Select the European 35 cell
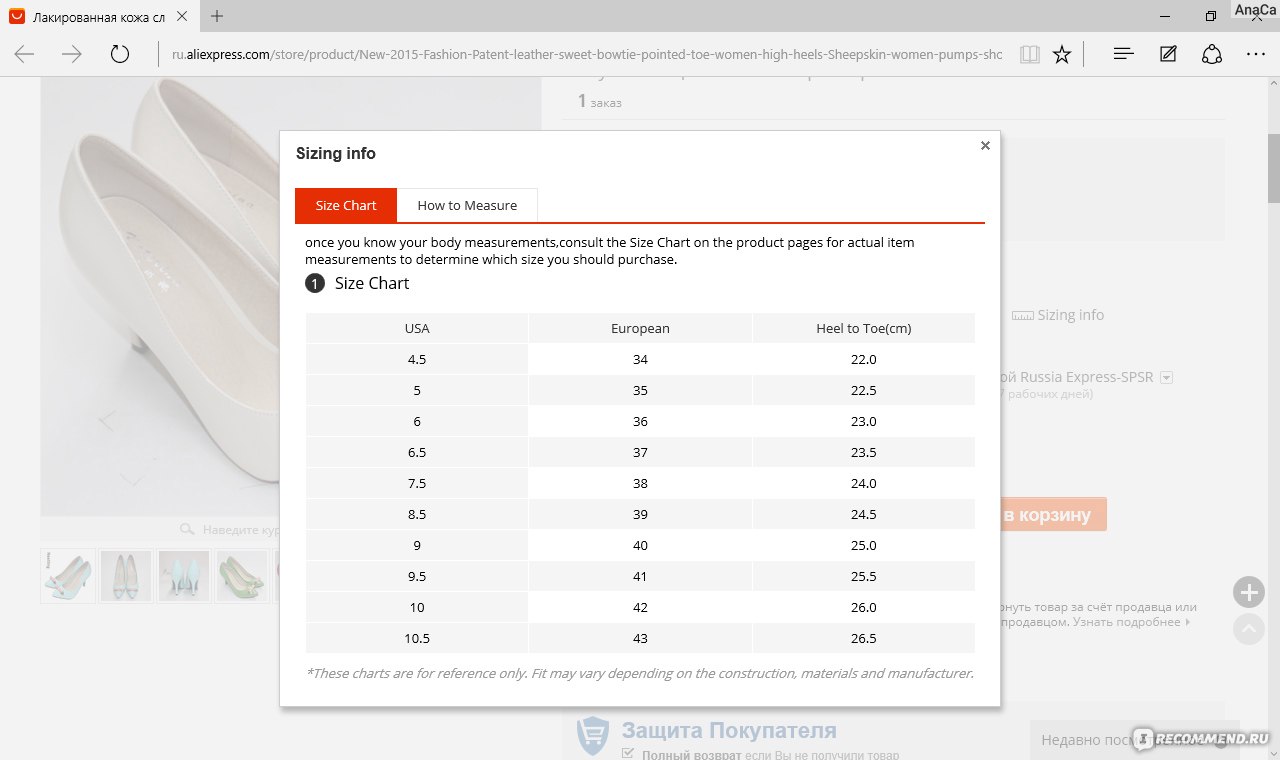The width and height of the screenshot is (1280, 760). pyautogui.click(x=640, y=390)
